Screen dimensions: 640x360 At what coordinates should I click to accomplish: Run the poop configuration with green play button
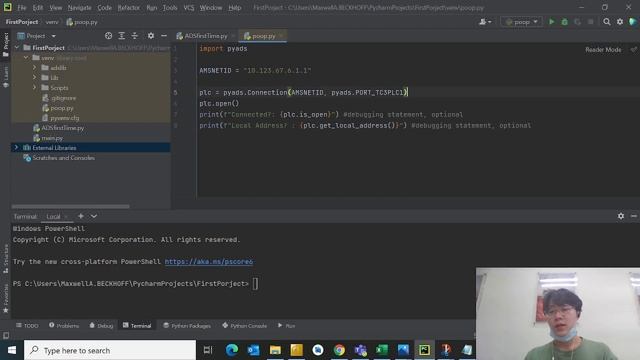(x=551, y=22)
